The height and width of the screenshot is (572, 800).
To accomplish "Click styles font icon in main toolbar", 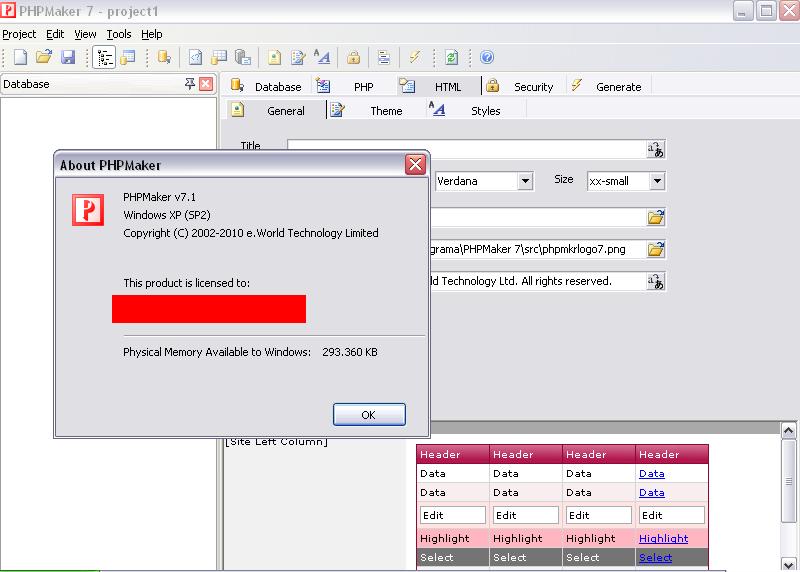I will coord(322,57).
